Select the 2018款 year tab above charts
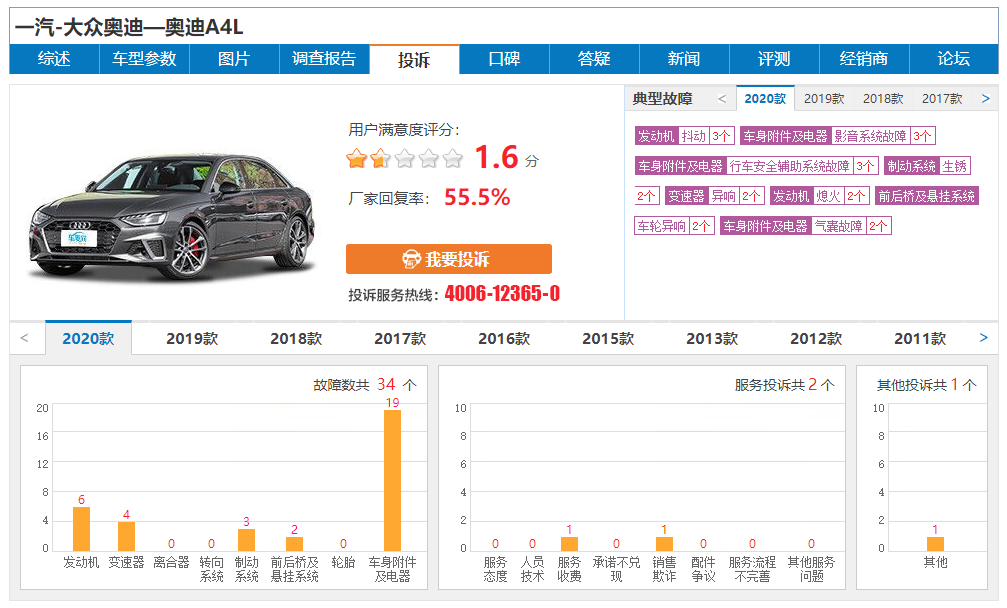 296,338
